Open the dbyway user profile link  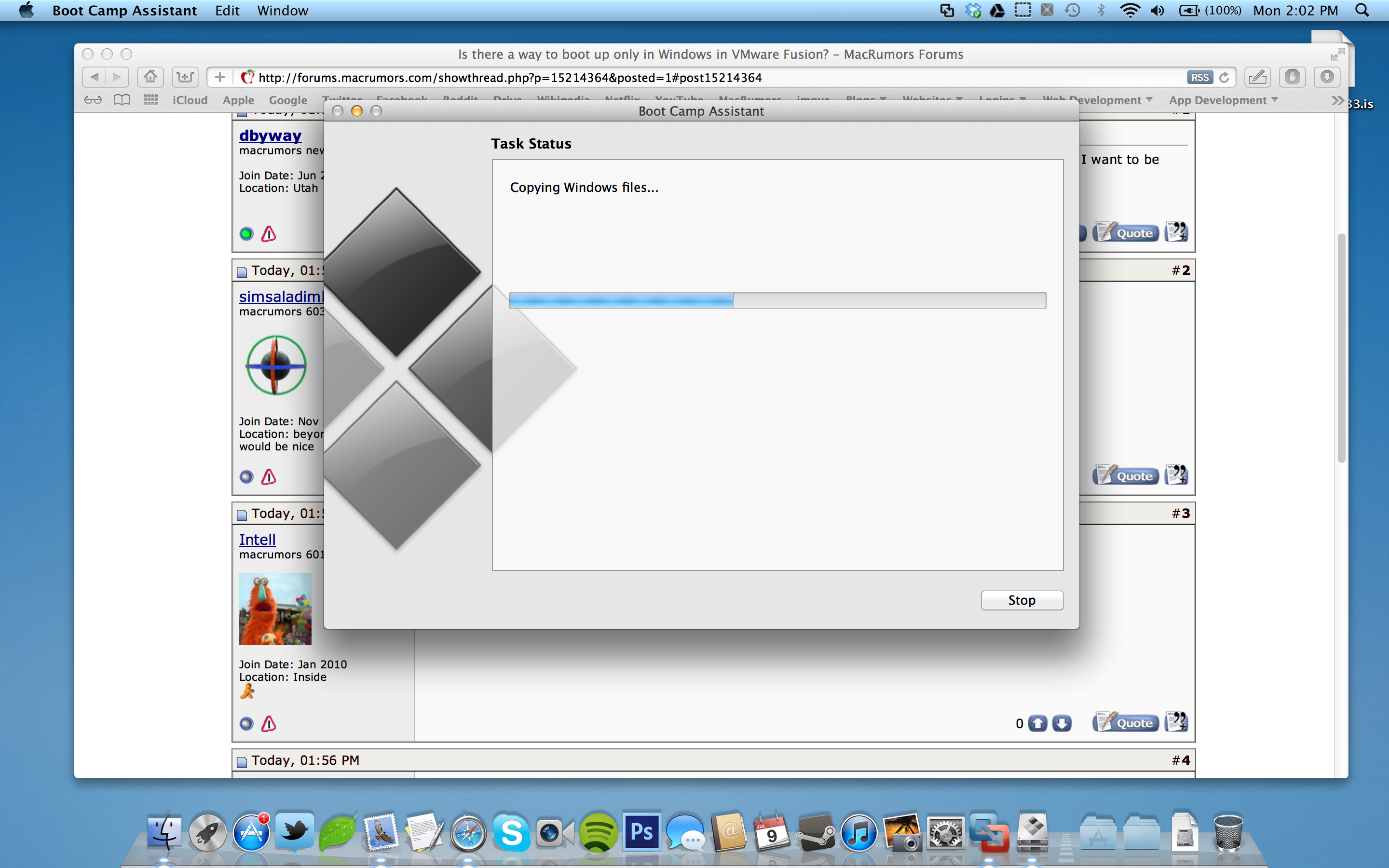pos(271,136)
